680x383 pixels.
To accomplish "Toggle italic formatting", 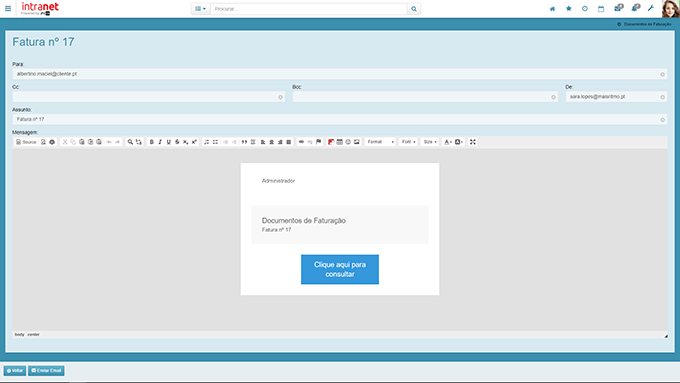I will click(x=160, y=142).
